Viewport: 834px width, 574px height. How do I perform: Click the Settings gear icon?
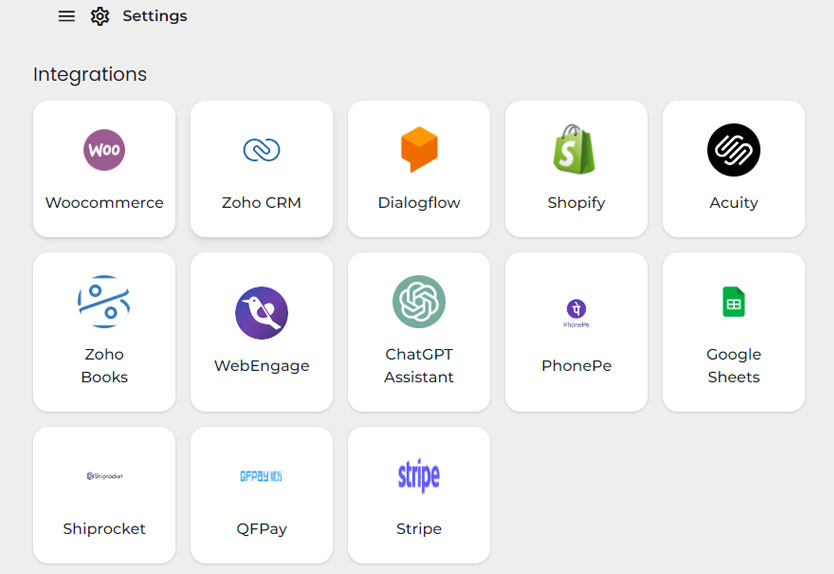pyautogui.click(x=100, y=16)
